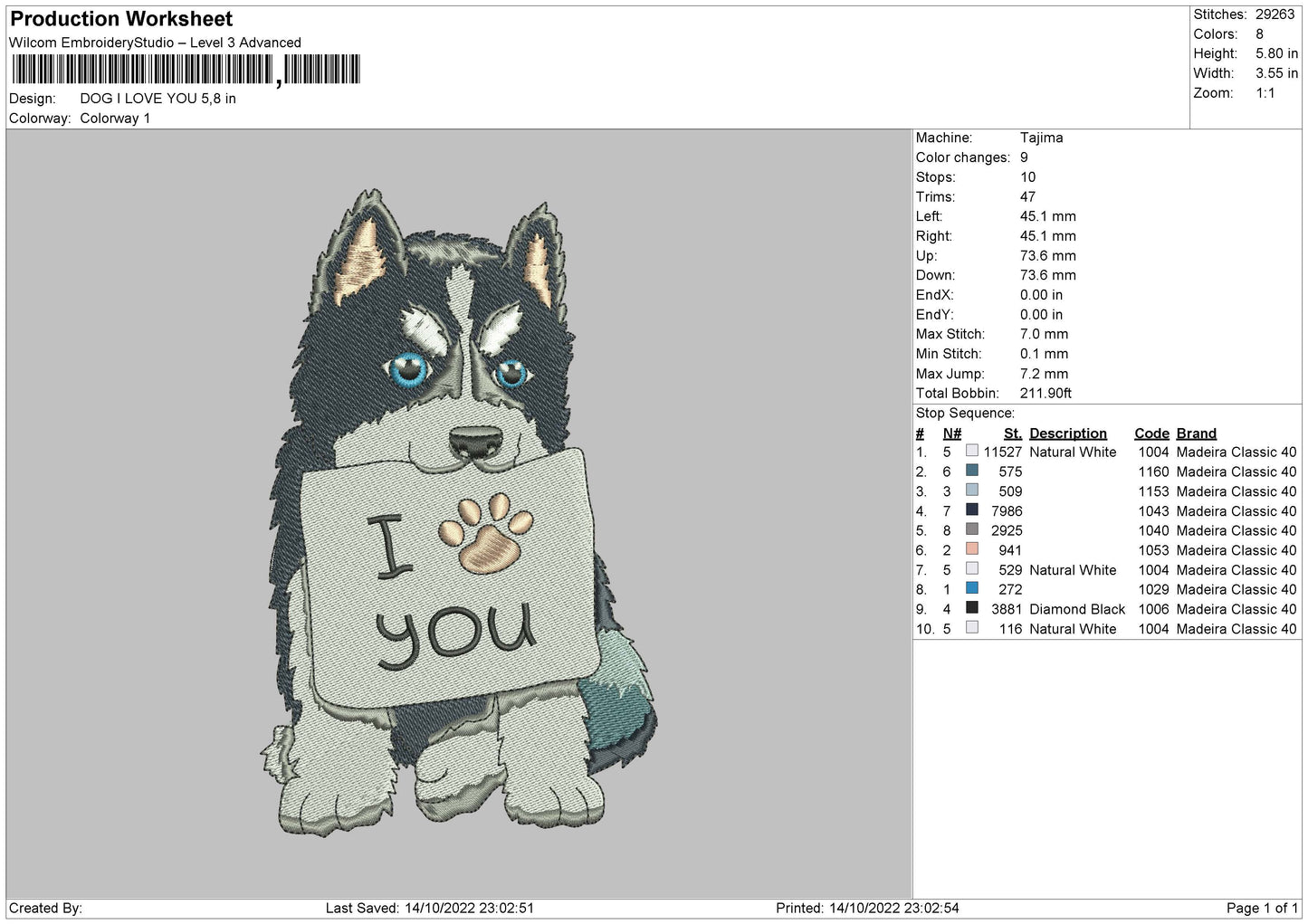Click the Up value 73.6 mm
Image resolution: width=1308 pixels, height=924 pixels.
click(1048, 256)
